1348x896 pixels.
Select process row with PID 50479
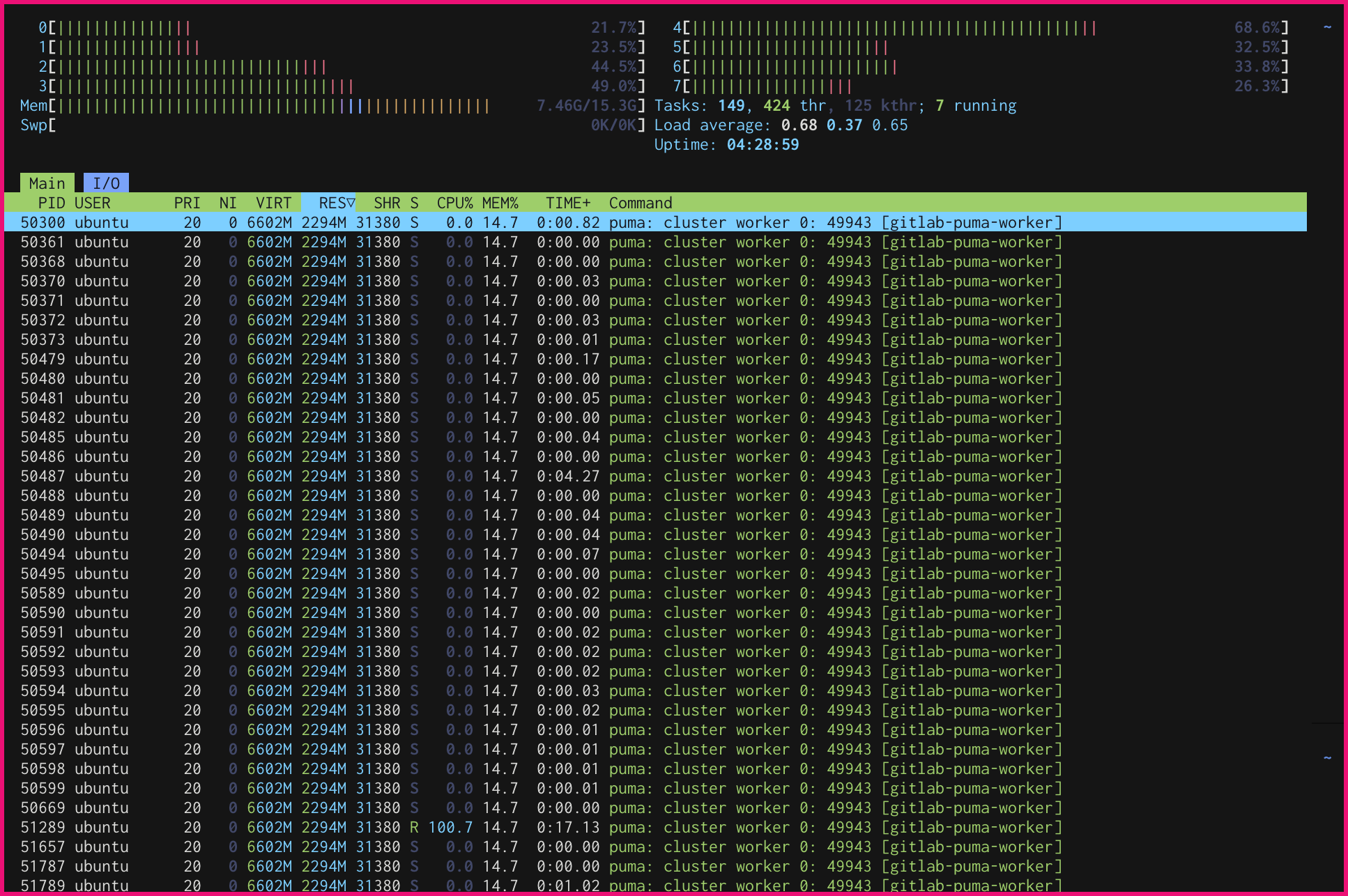click(655, 359)
